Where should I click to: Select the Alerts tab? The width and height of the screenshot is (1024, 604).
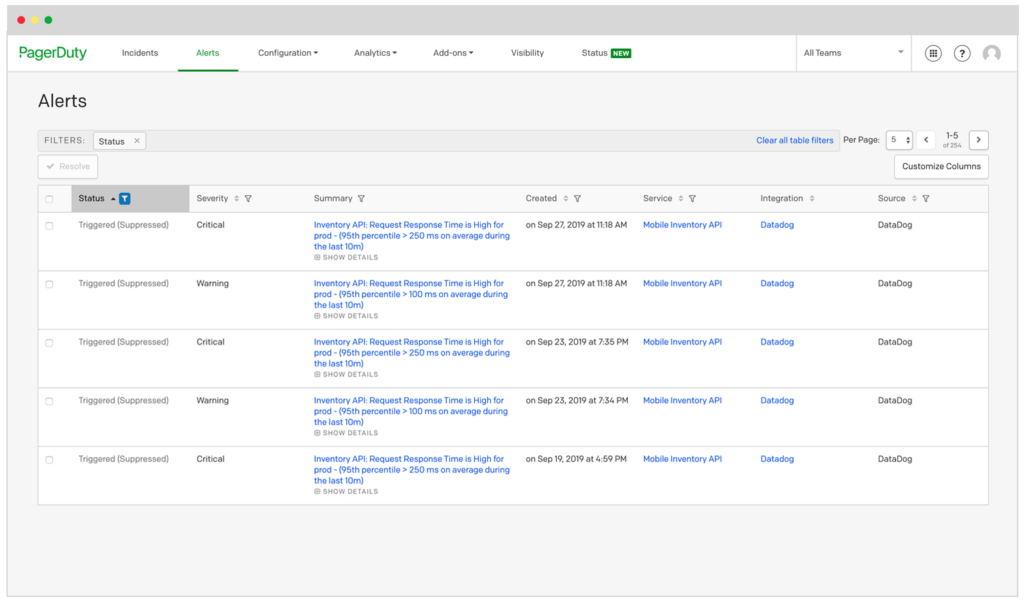tap(208, 53)
